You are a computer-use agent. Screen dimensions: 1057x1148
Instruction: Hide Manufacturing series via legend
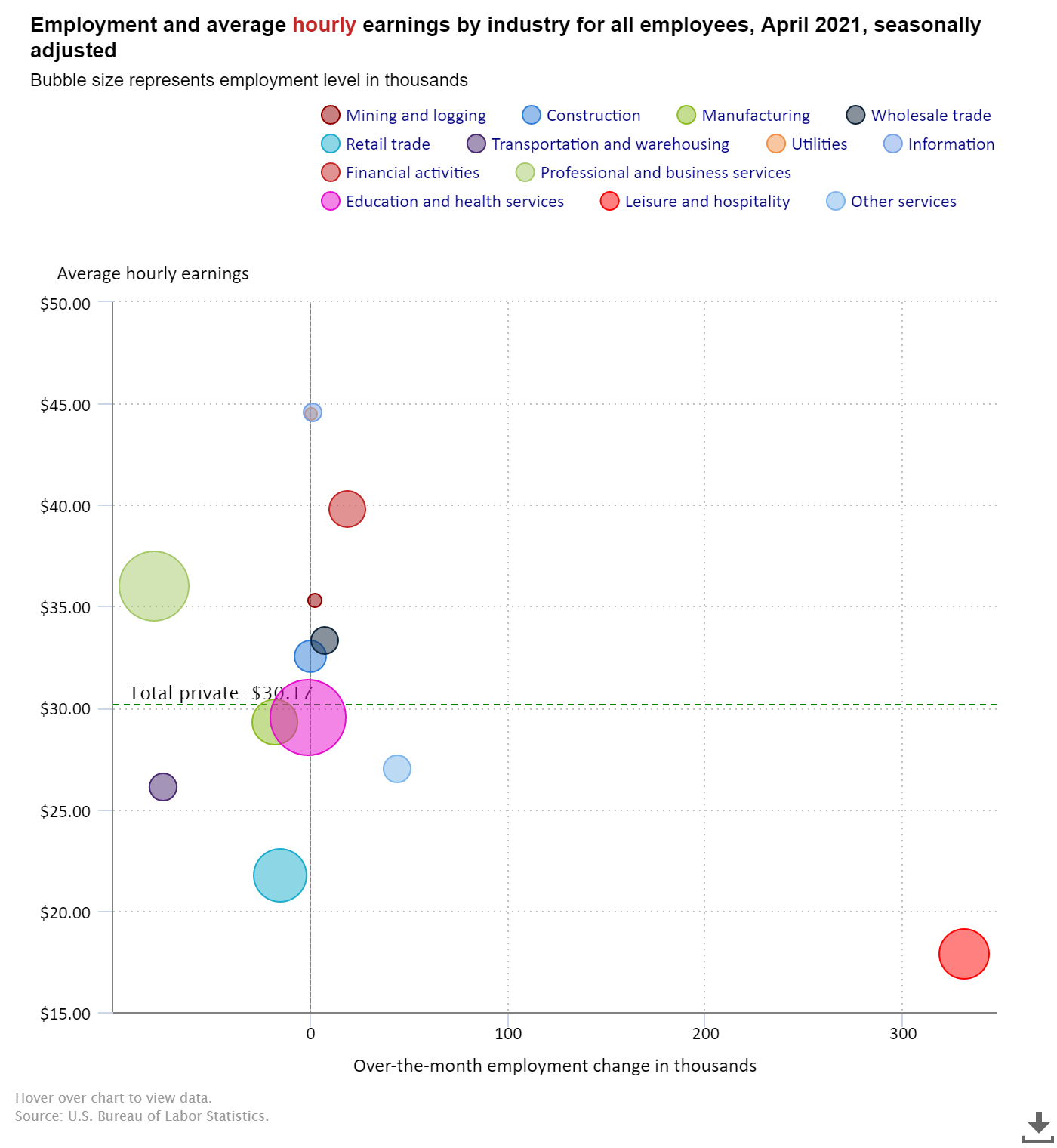(x=744, y=116)
